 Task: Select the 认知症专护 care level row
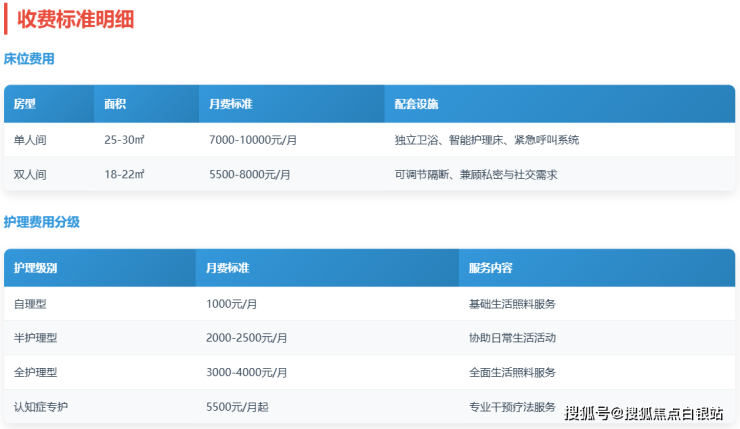pos(41,406)
